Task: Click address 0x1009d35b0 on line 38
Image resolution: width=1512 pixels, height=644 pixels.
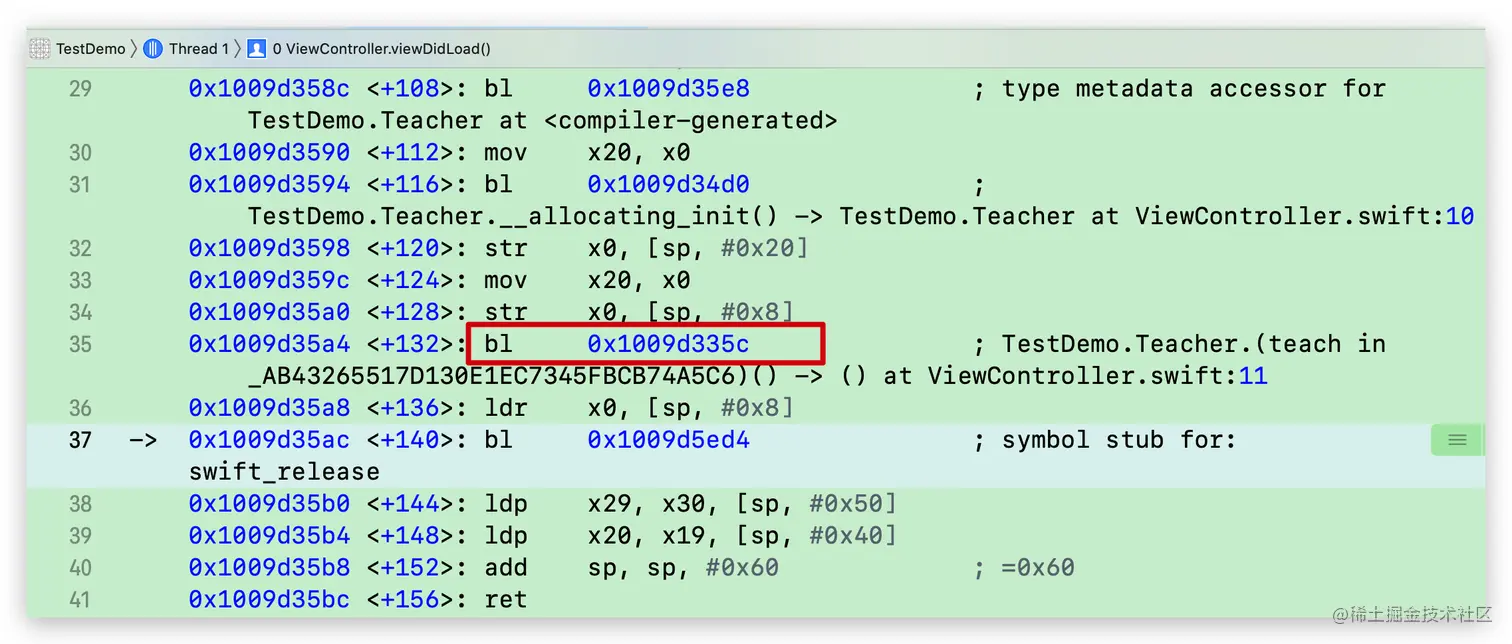Action: click(269, 503)
